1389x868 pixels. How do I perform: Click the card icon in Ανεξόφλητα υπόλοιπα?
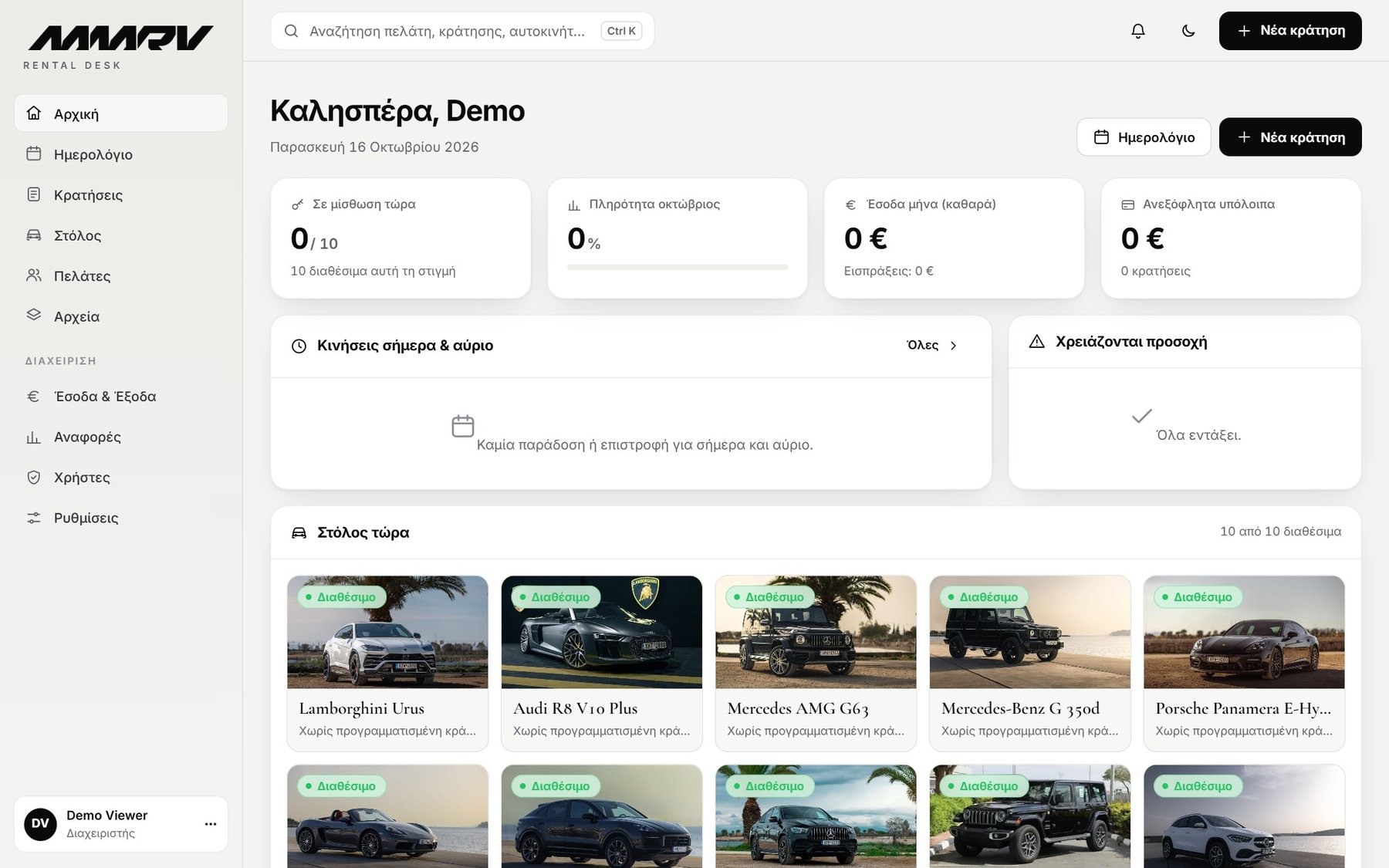[1127, 204]
